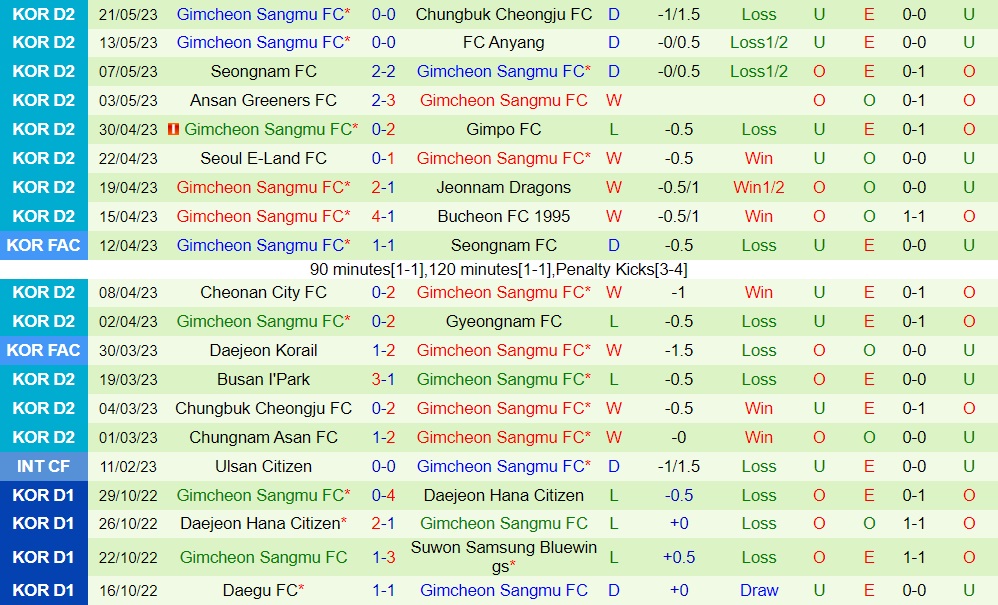Select the Ulsan Citizen team name
The height and width of the screenshot is (605, 998).
coord(263,466)
